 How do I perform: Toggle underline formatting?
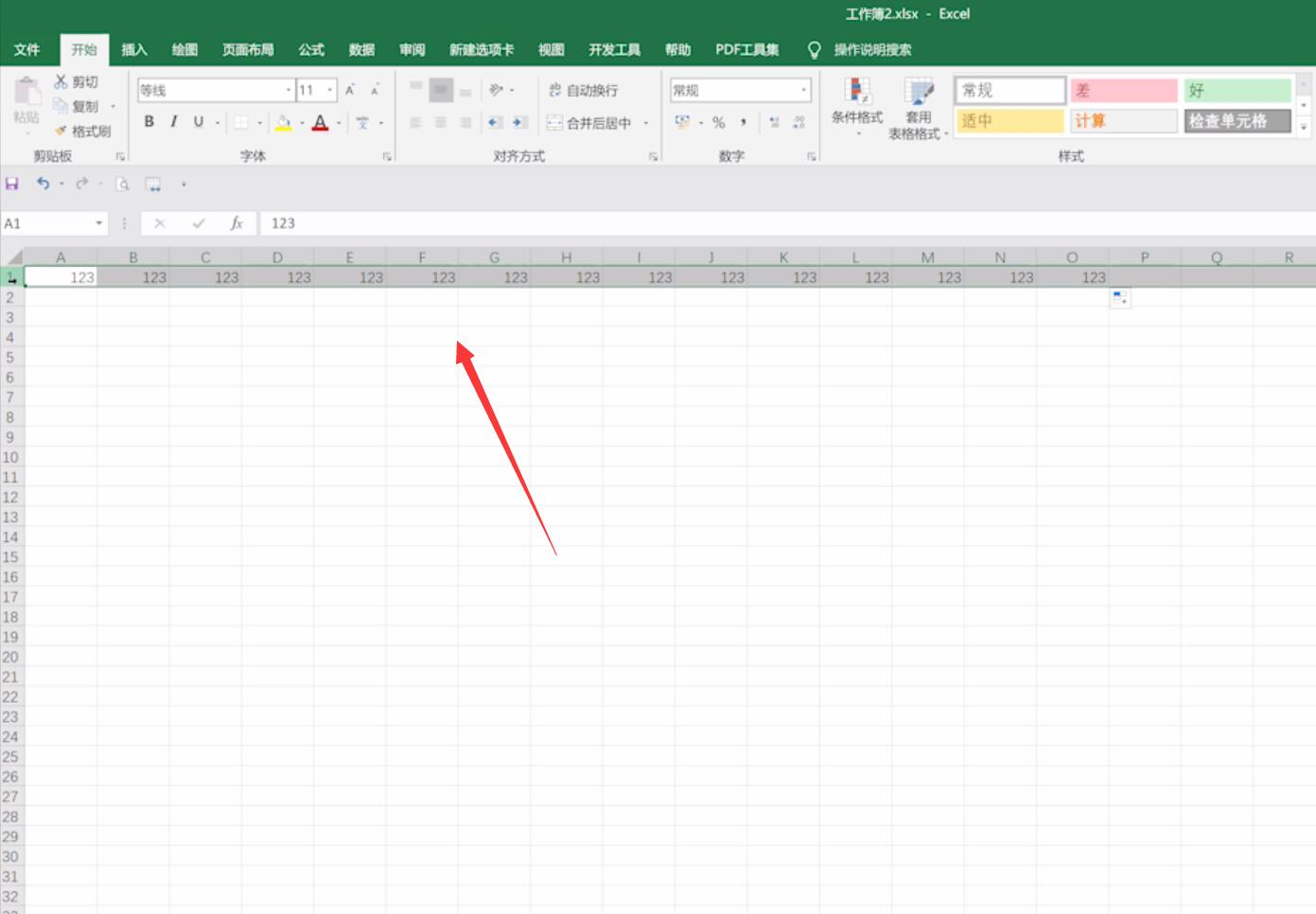pyautogui.click(x=198, y=121)
